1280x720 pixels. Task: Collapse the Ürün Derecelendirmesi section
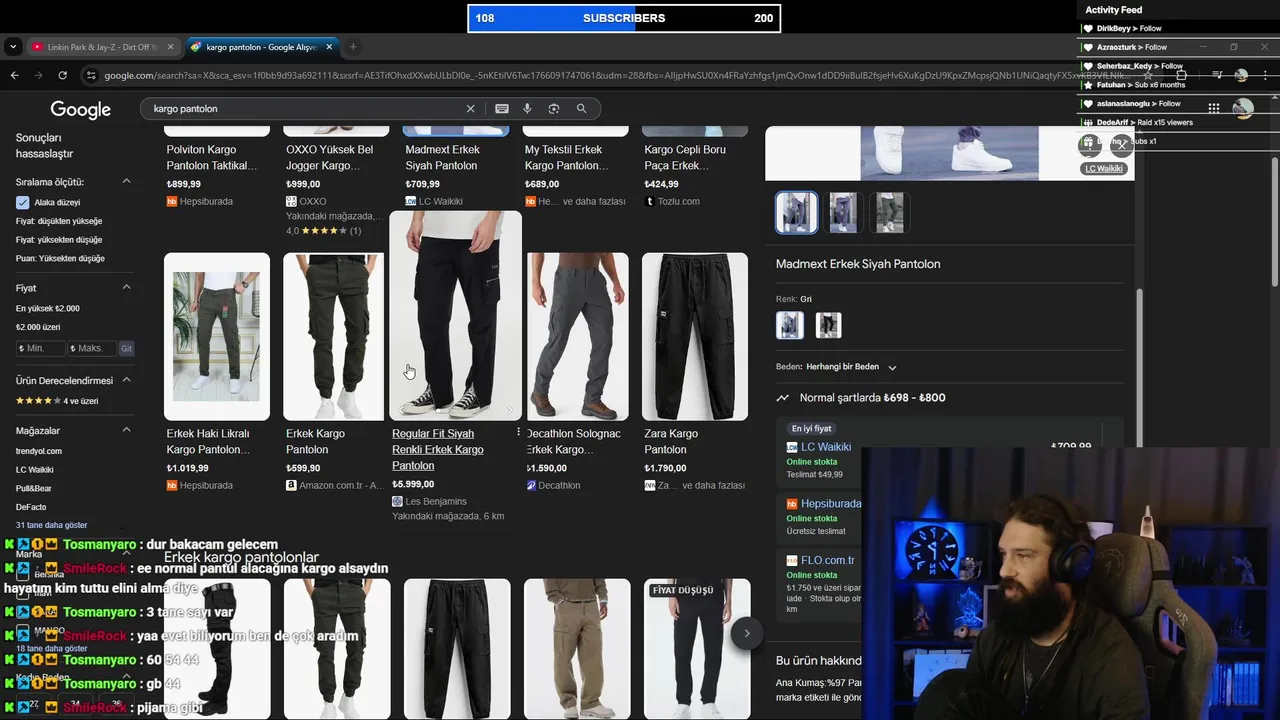126,381
